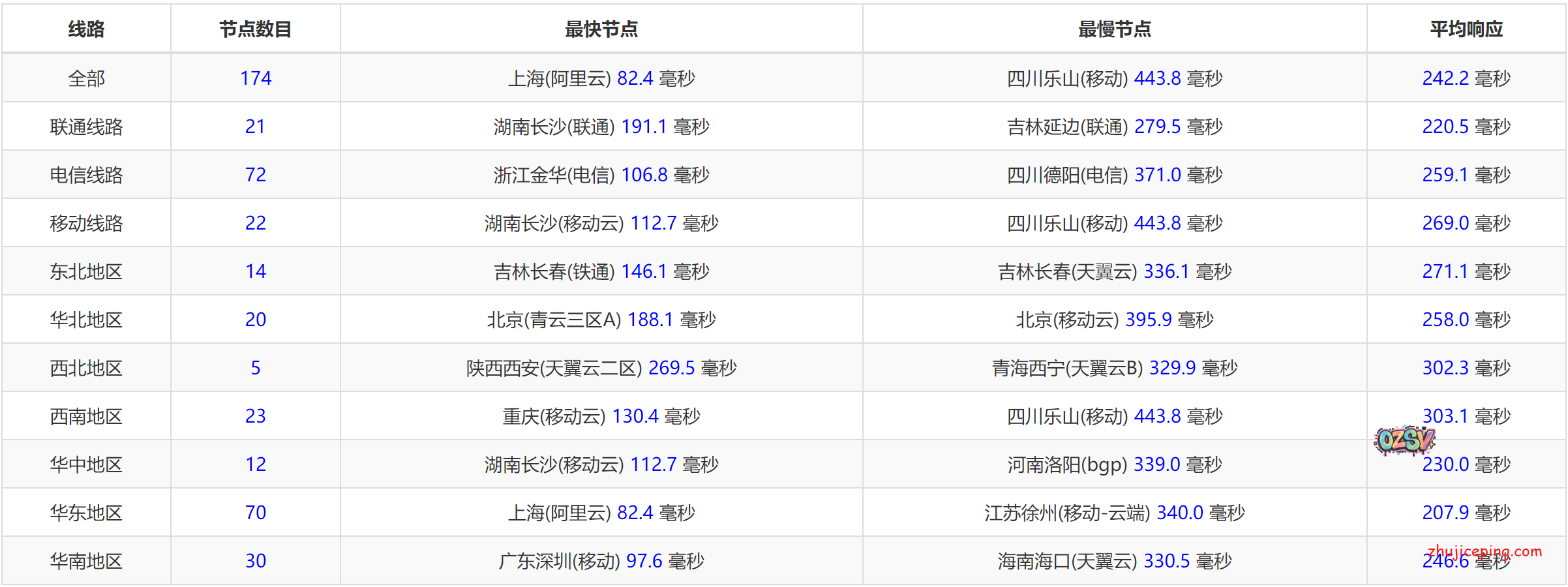Click 湖南长沙(移动云) in the 移动线路 row

(554, 223)
